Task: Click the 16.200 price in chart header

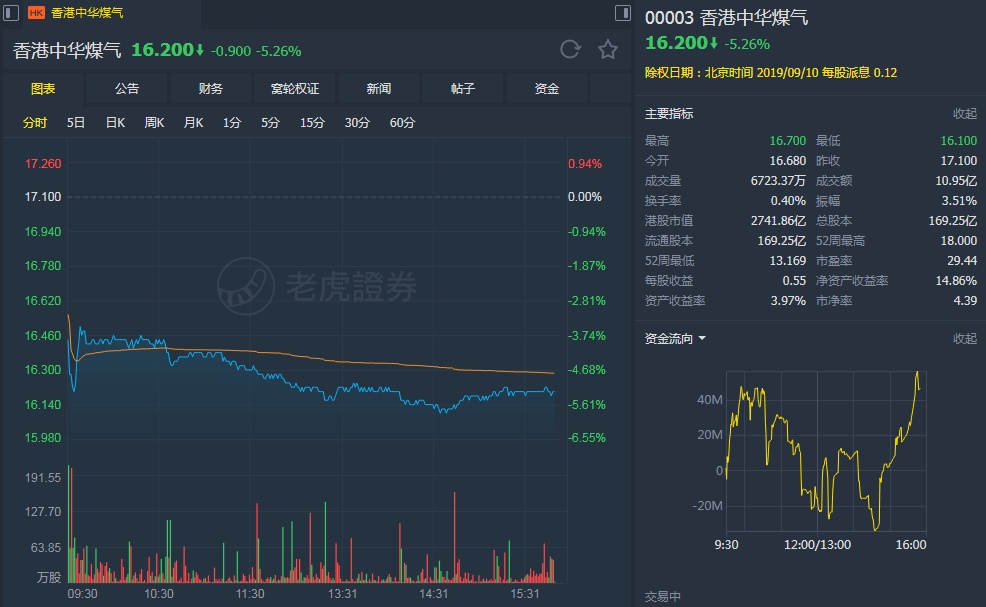Action: 162,50
